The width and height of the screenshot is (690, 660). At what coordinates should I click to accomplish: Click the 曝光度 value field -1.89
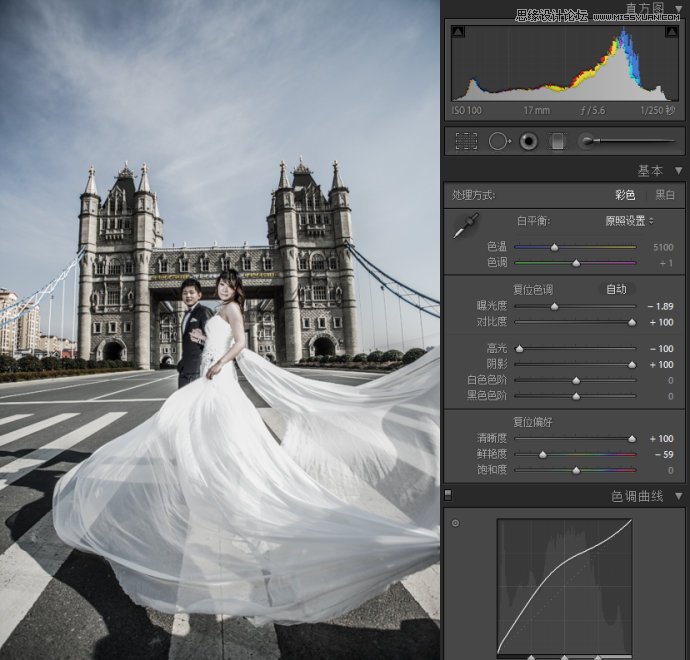[661, 306]
